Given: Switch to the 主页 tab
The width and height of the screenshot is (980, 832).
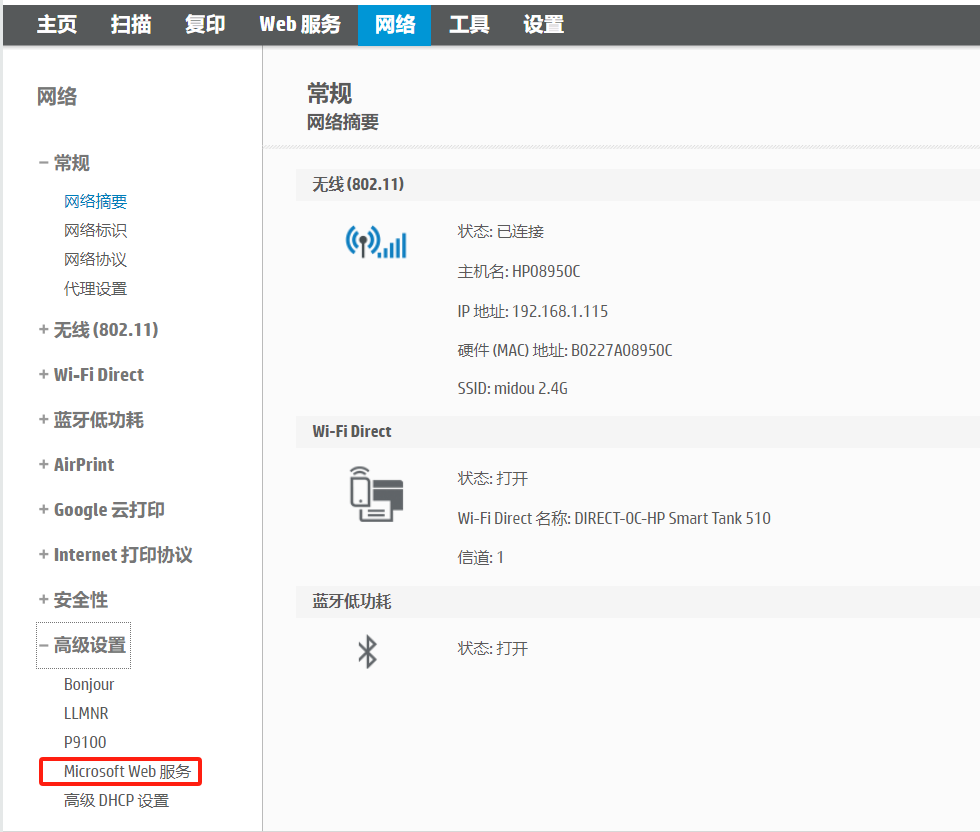Looking at the screenshot, I should pos(56,24).
